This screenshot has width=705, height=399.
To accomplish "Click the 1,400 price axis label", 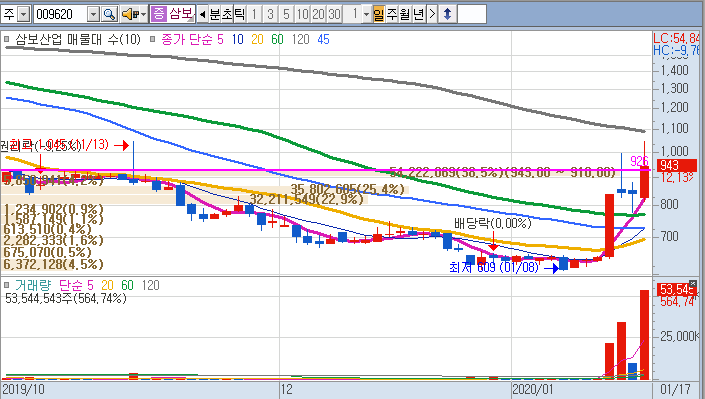I will coord(674,70).
